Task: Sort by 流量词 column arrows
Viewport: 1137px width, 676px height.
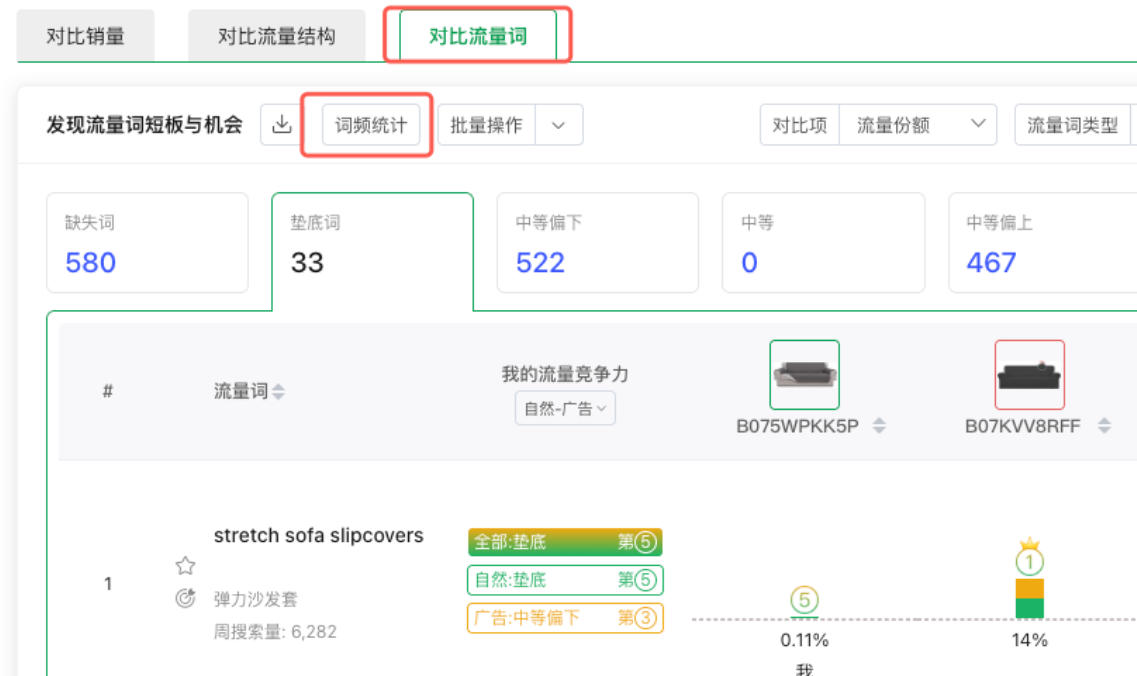Action: [278, 392]
